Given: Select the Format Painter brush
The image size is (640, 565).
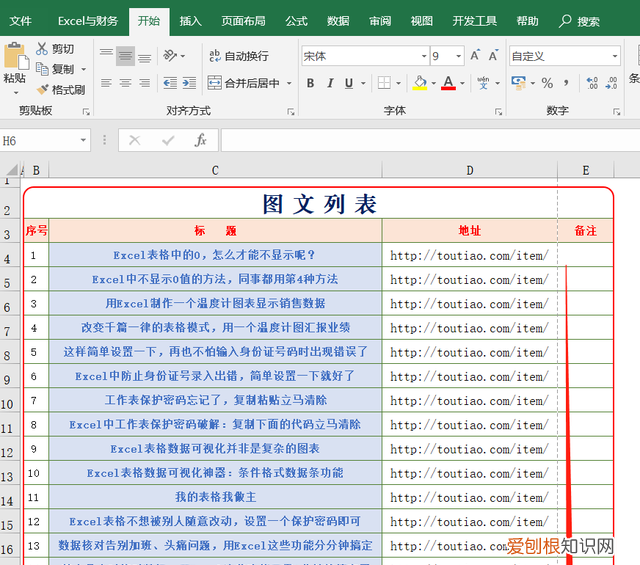Looking at the screenshot, I should 42,89.
